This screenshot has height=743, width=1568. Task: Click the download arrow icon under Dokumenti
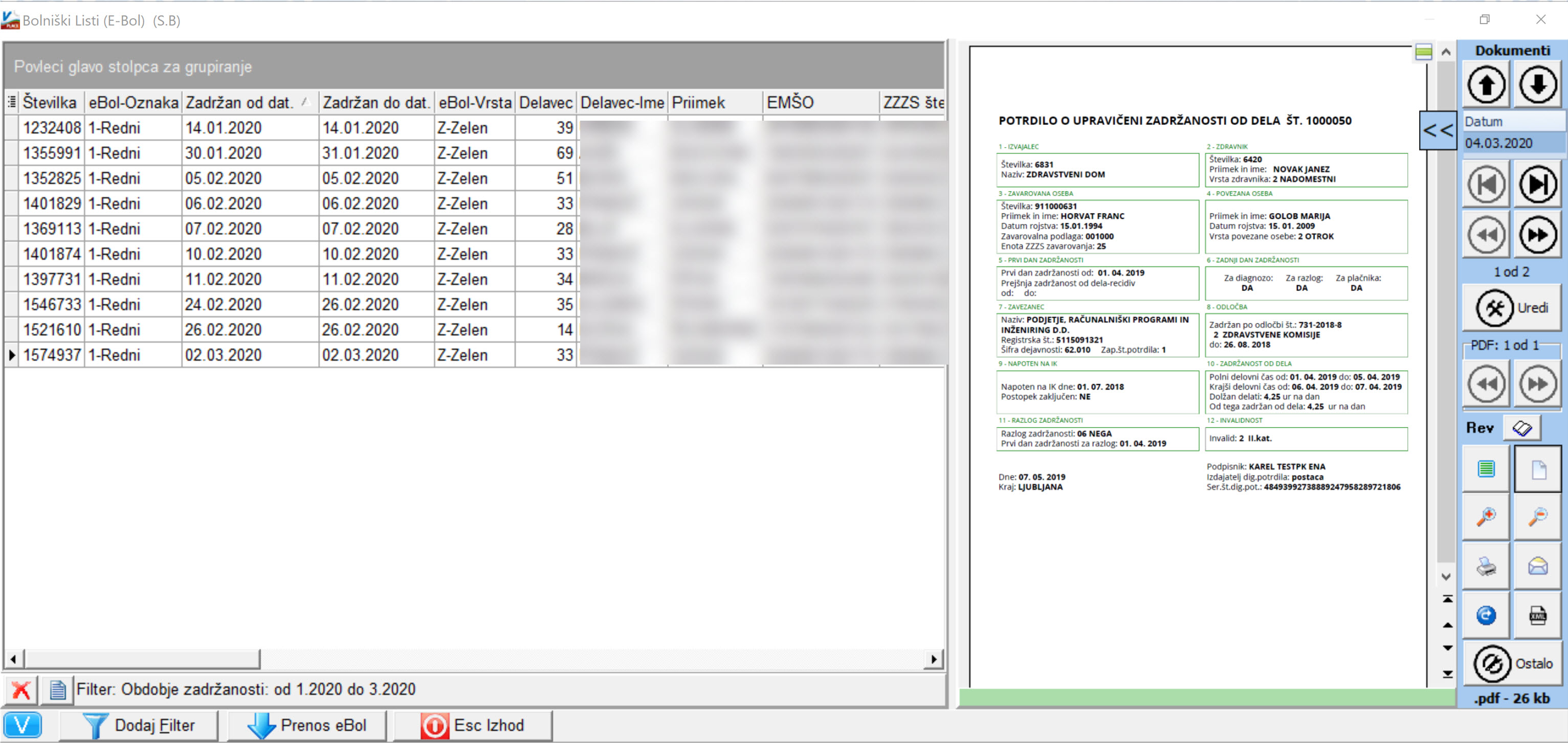point(1538,85)
